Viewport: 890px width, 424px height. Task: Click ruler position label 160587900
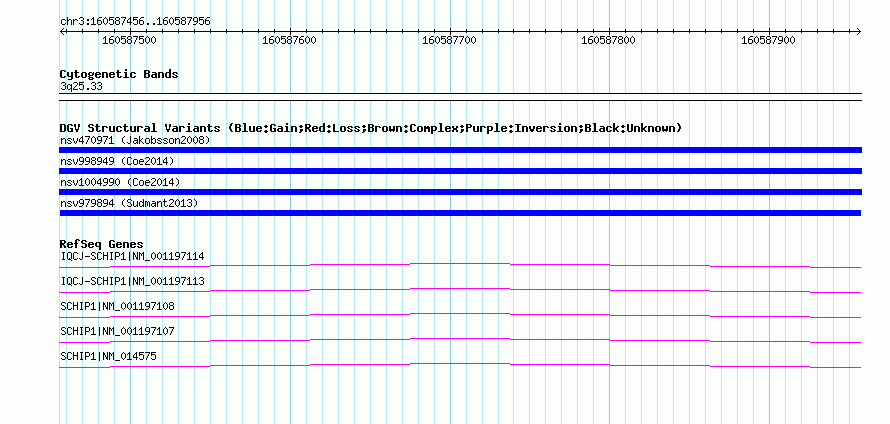tap(769, 40)
